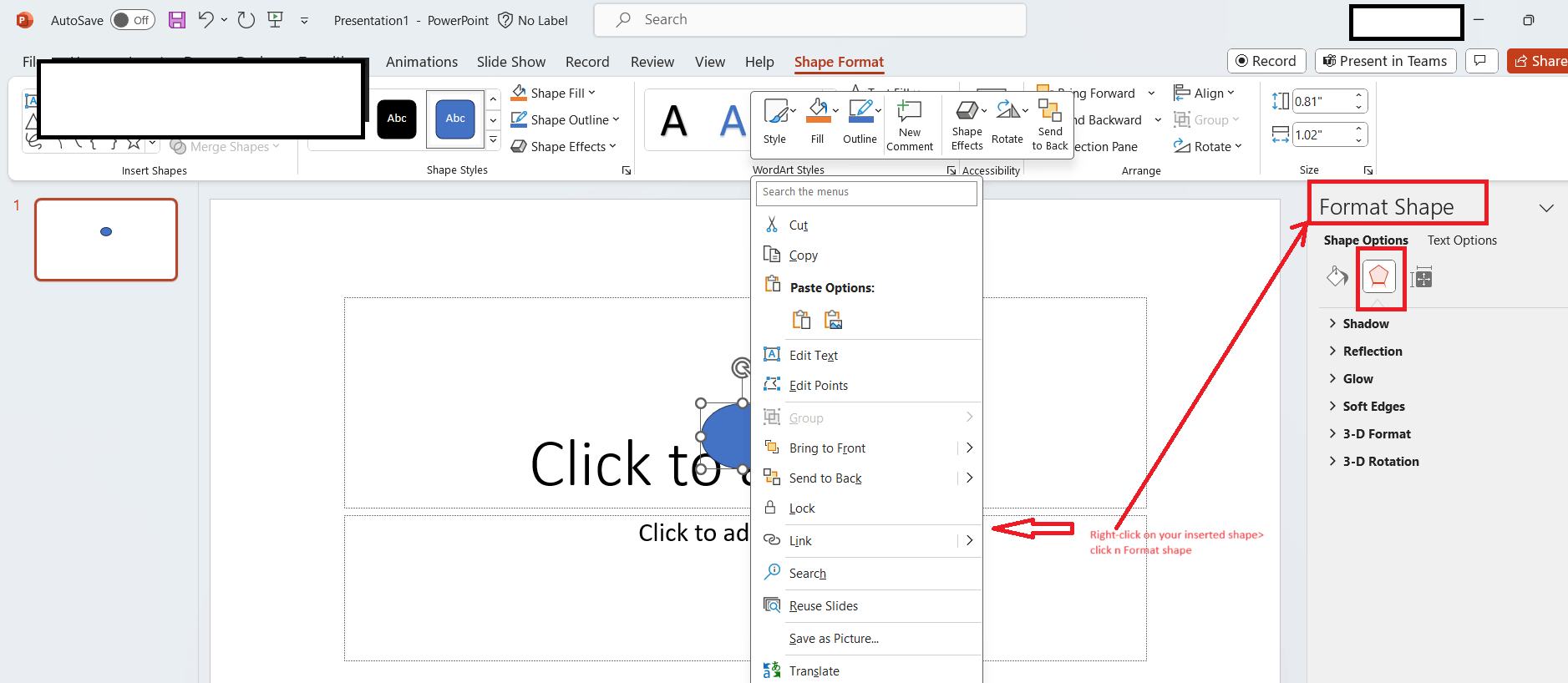Open Size & Properties icon in Format Shape pane
The width and height of the screenshot is (1568, 683).
[x=1421, y=276]
